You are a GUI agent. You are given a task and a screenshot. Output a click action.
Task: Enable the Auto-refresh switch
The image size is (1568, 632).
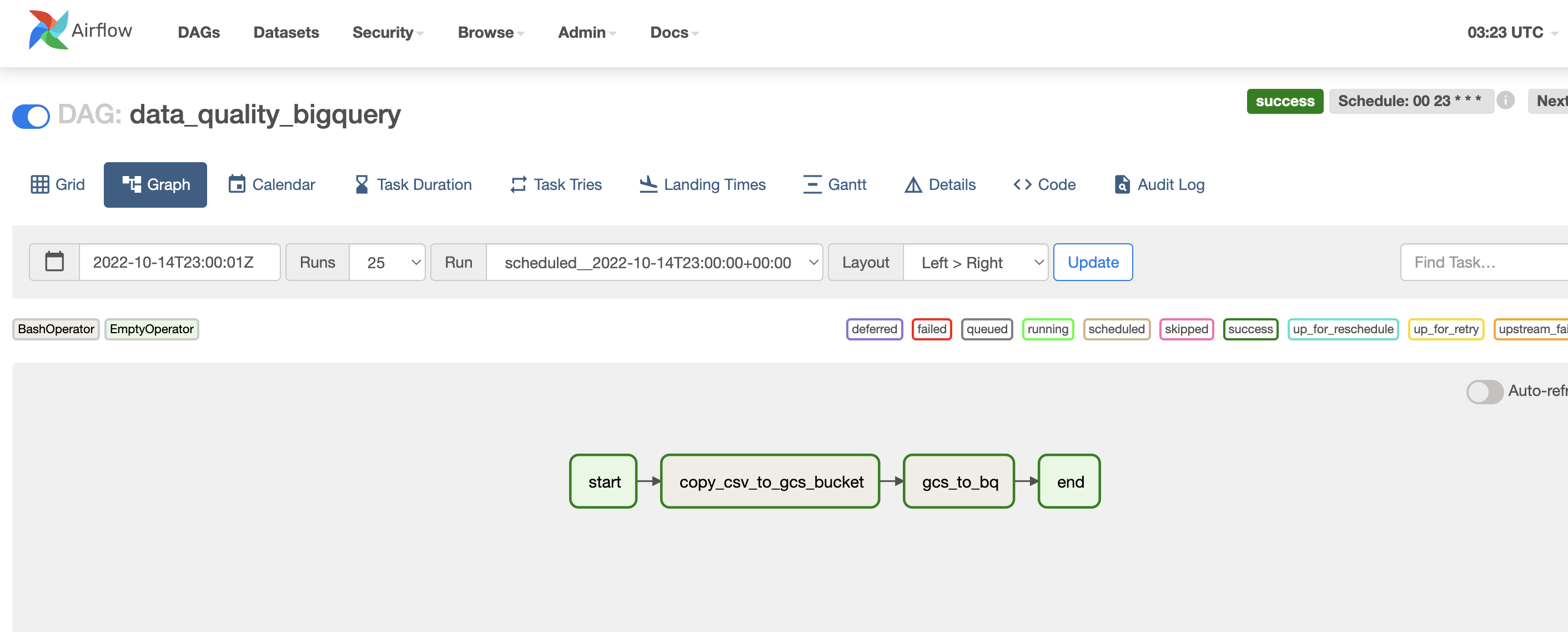(x=1484, y=392)
